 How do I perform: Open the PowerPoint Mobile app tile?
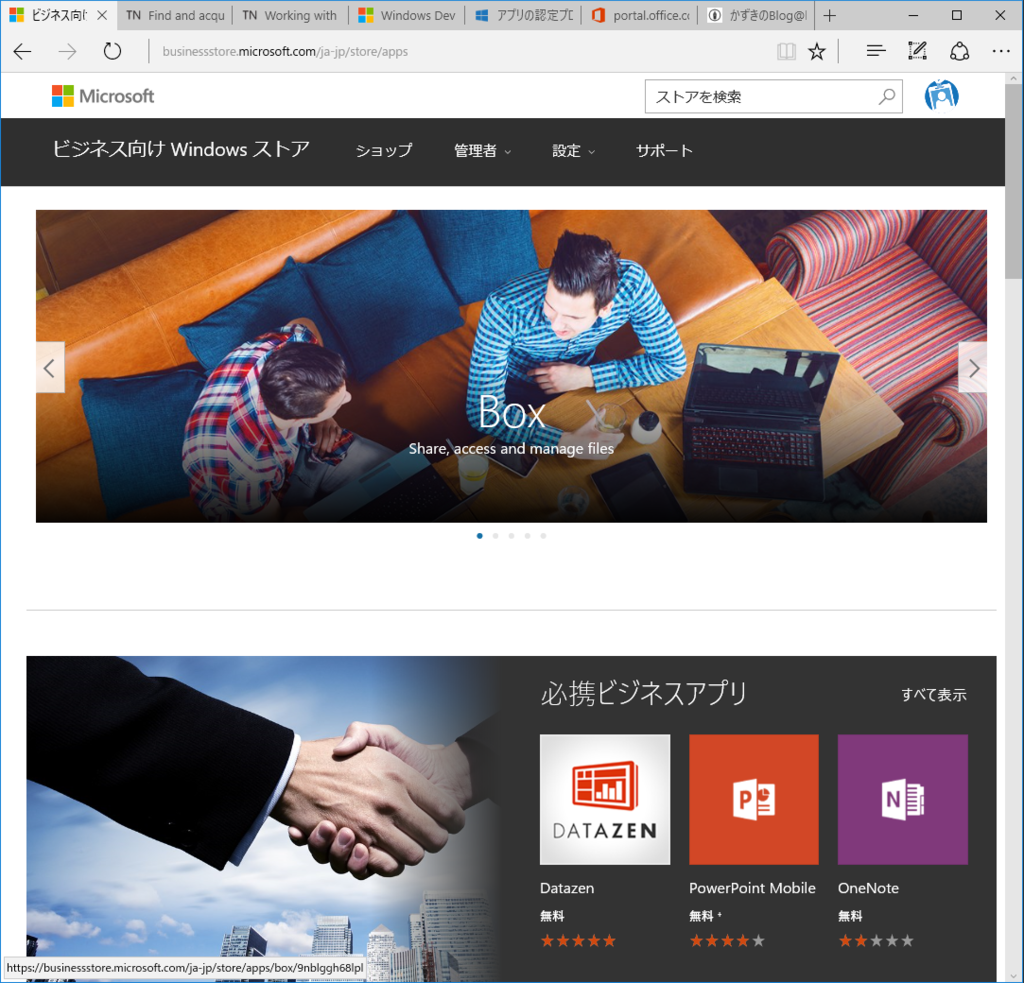754,799
